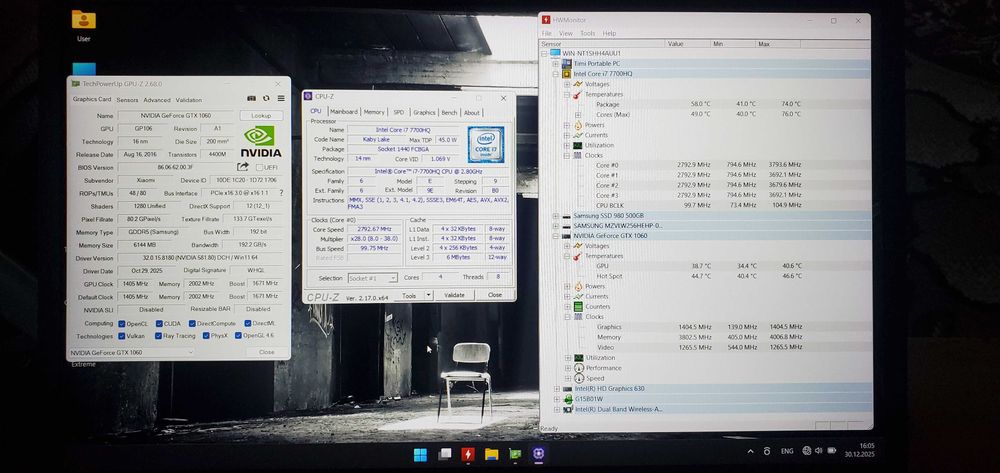
Task: Click the Intel Core i7 badge in CPU-Z
Action: pyautogui.click(x=485, y=145)
